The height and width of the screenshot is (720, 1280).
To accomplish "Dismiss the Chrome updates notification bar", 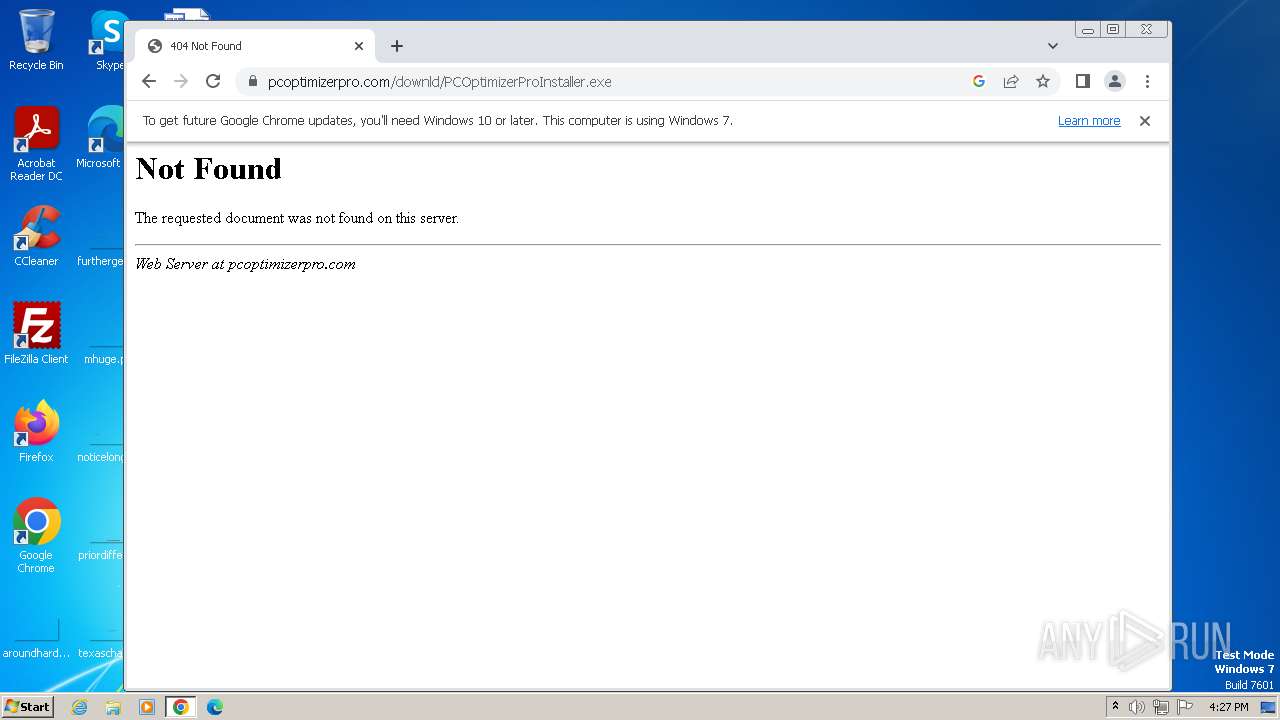I will click(x=1145, y=121).
